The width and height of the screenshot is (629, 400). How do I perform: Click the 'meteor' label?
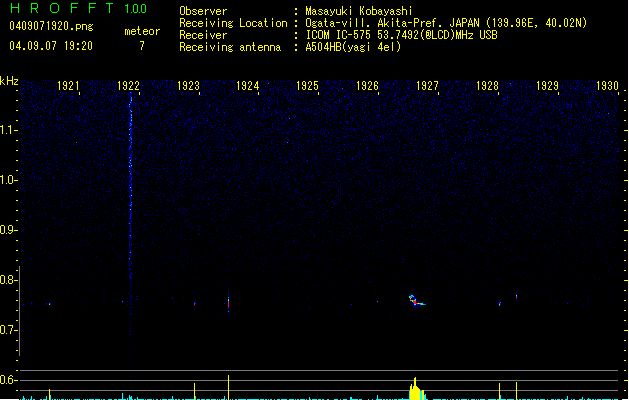142,31
